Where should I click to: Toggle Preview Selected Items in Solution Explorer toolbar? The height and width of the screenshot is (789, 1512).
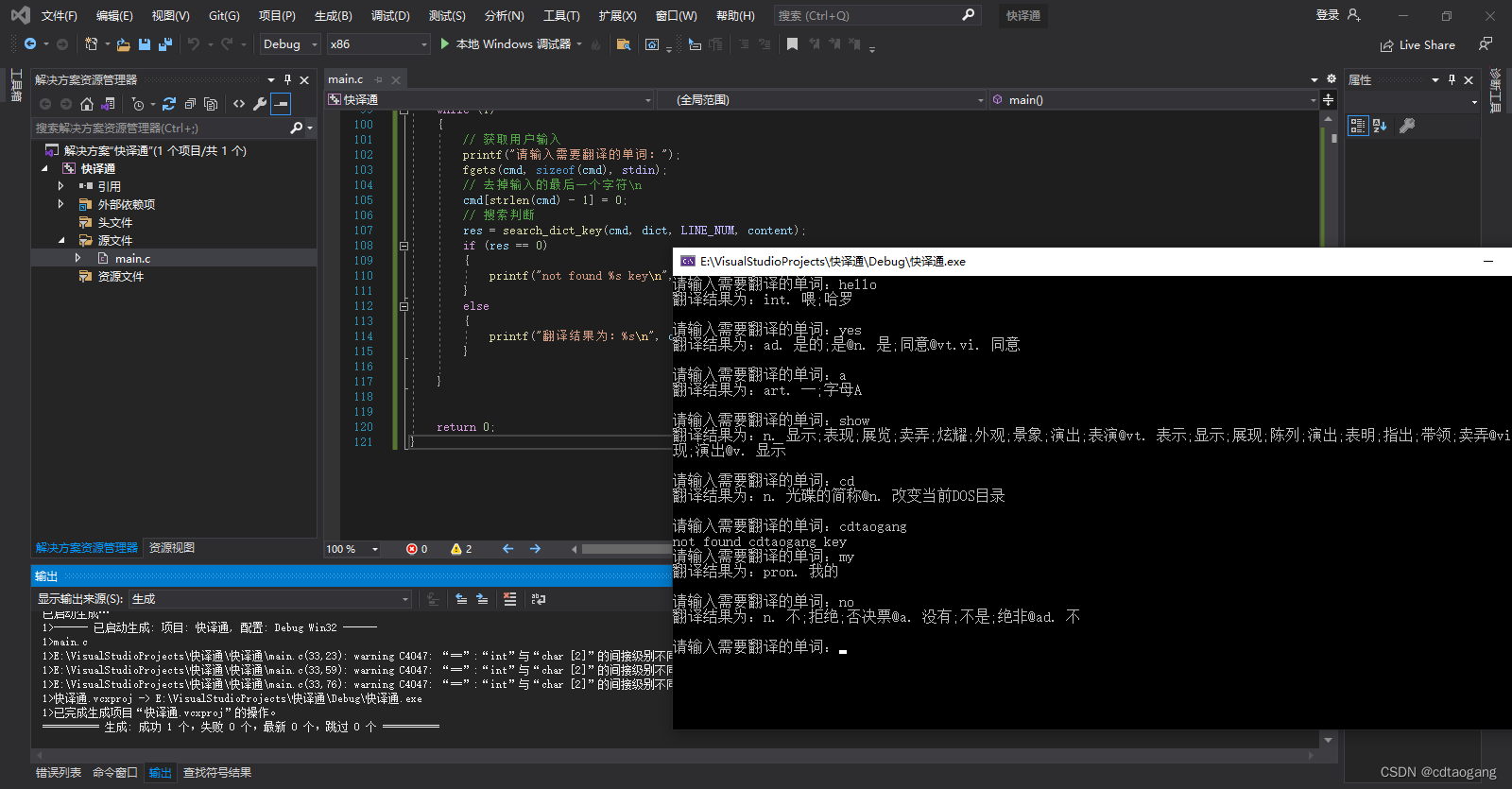coord(281,104)
